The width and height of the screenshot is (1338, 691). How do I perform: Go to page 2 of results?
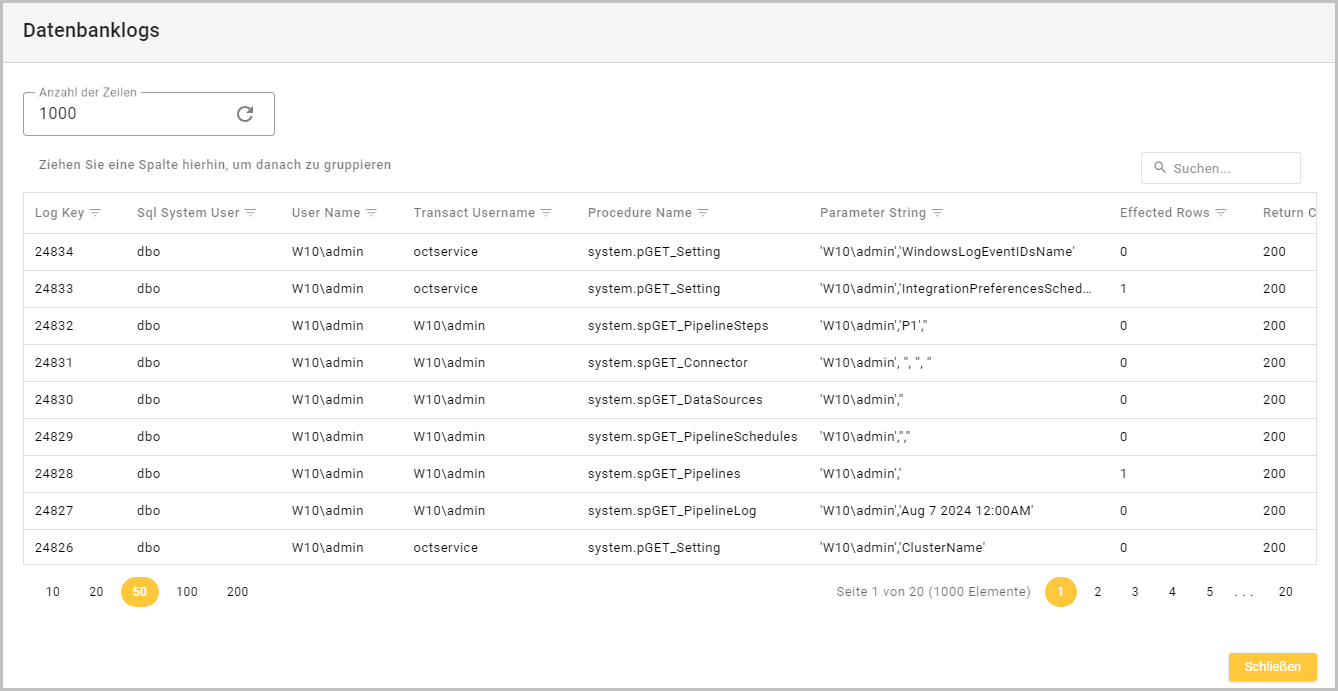(x=1098, y=592)
